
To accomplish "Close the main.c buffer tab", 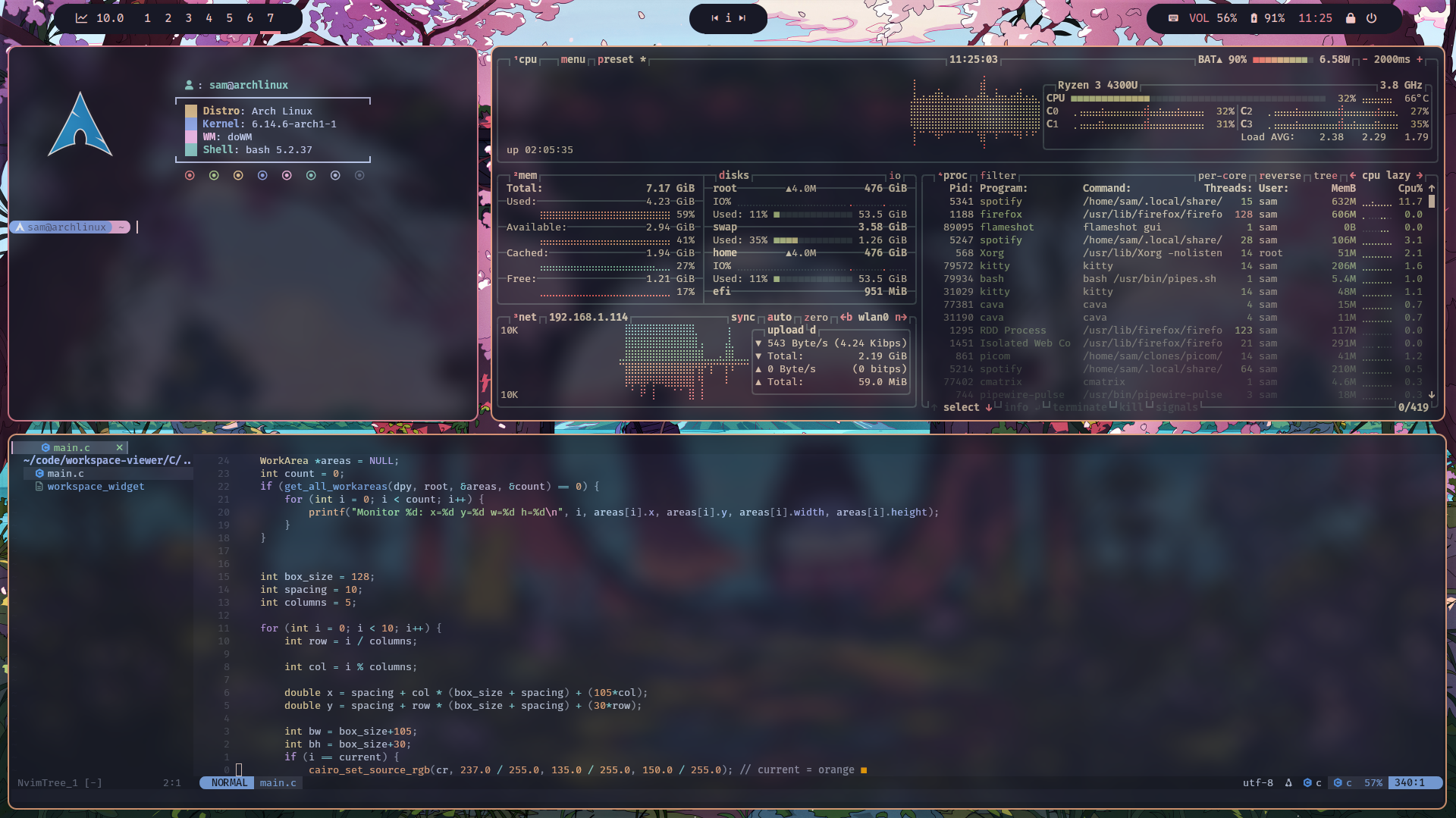I will click(x=119, y=447).
